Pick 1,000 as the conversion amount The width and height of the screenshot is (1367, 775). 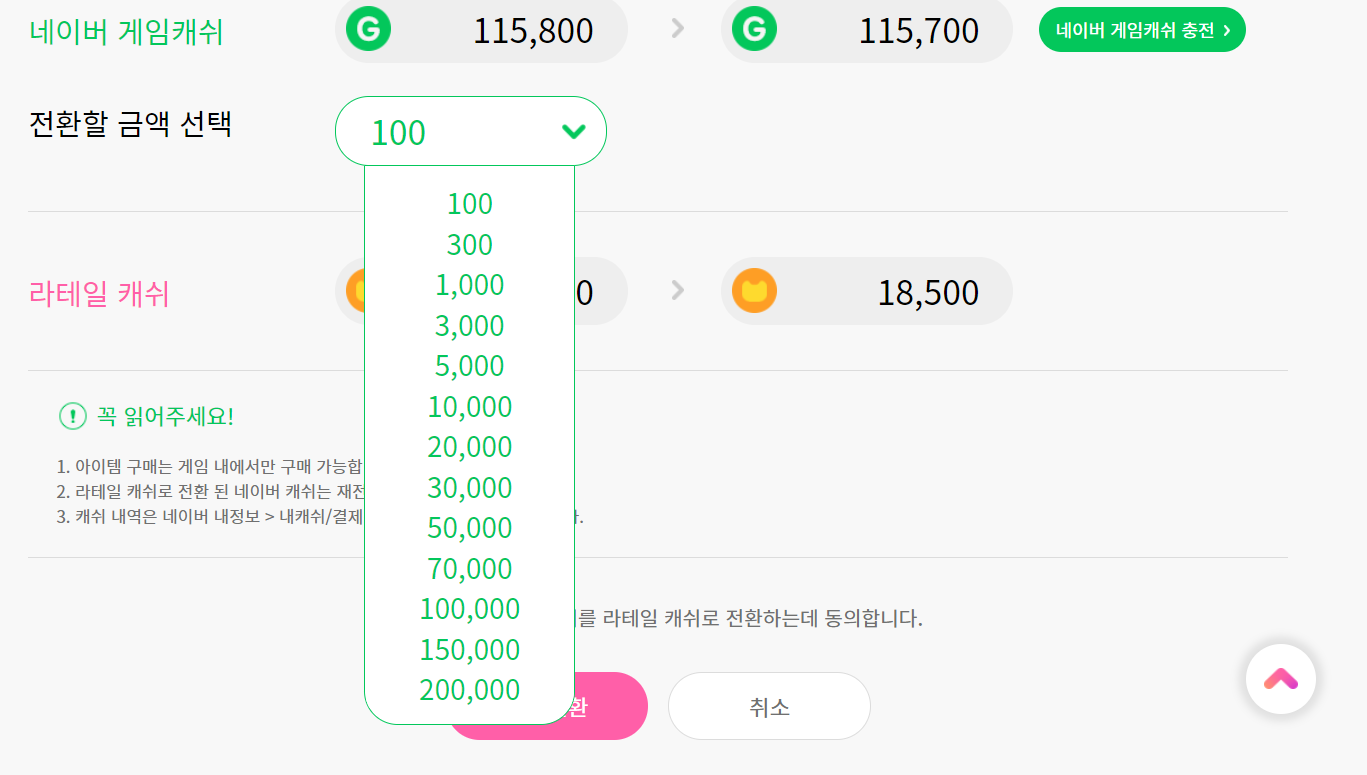point(470,285)
